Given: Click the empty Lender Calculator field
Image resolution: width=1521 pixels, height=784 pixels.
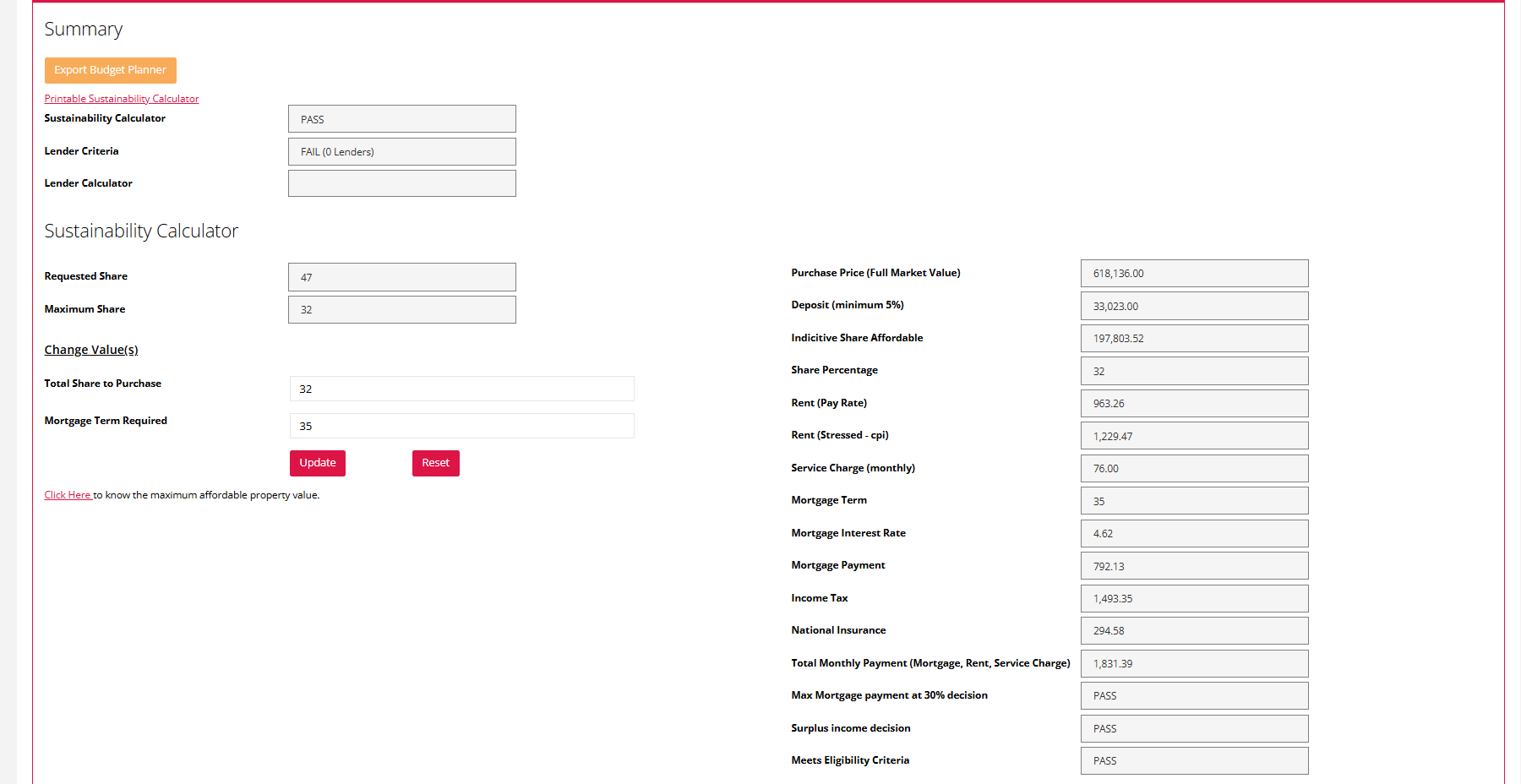Looking at the screenshot, I should coord(401,183).
